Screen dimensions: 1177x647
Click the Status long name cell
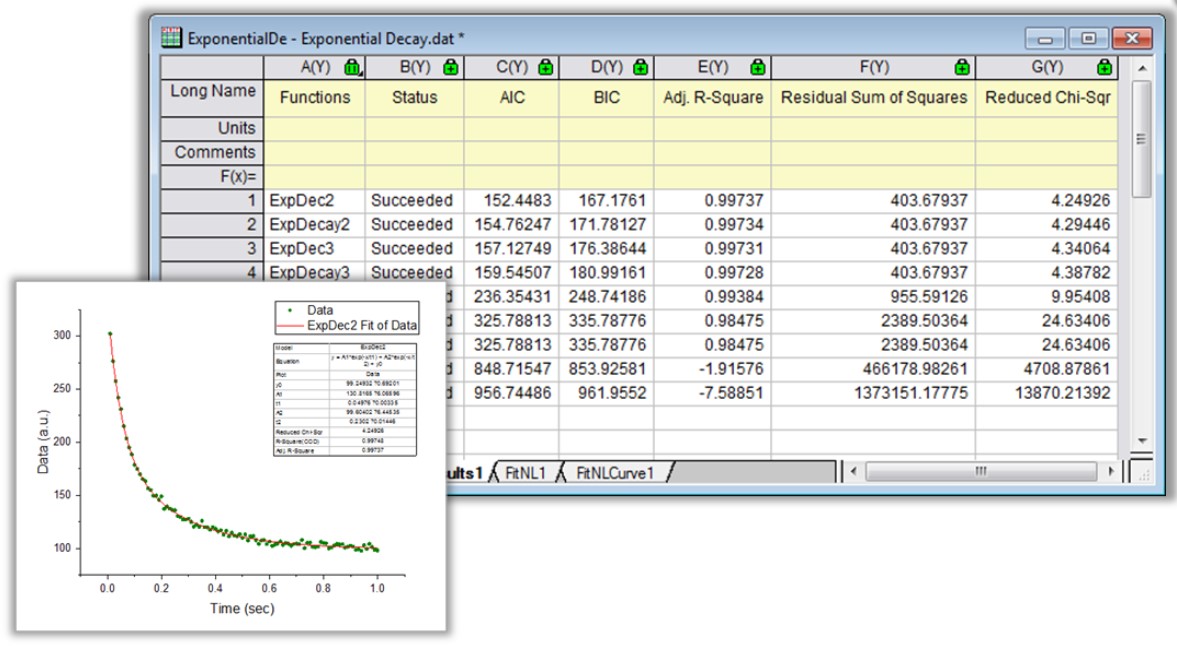point(414,98)
